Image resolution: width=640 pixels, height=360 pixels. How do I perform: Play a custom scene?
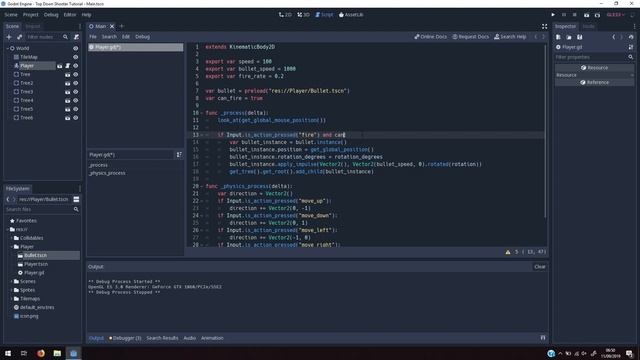[x=597, y=15]
